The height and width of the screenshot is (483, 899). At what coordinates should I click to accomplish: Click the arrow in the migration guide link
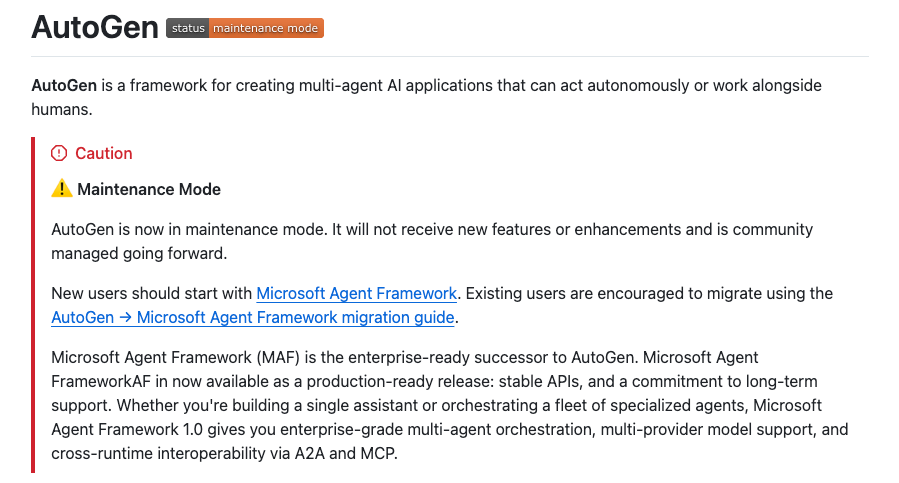(x=126, y=318)
